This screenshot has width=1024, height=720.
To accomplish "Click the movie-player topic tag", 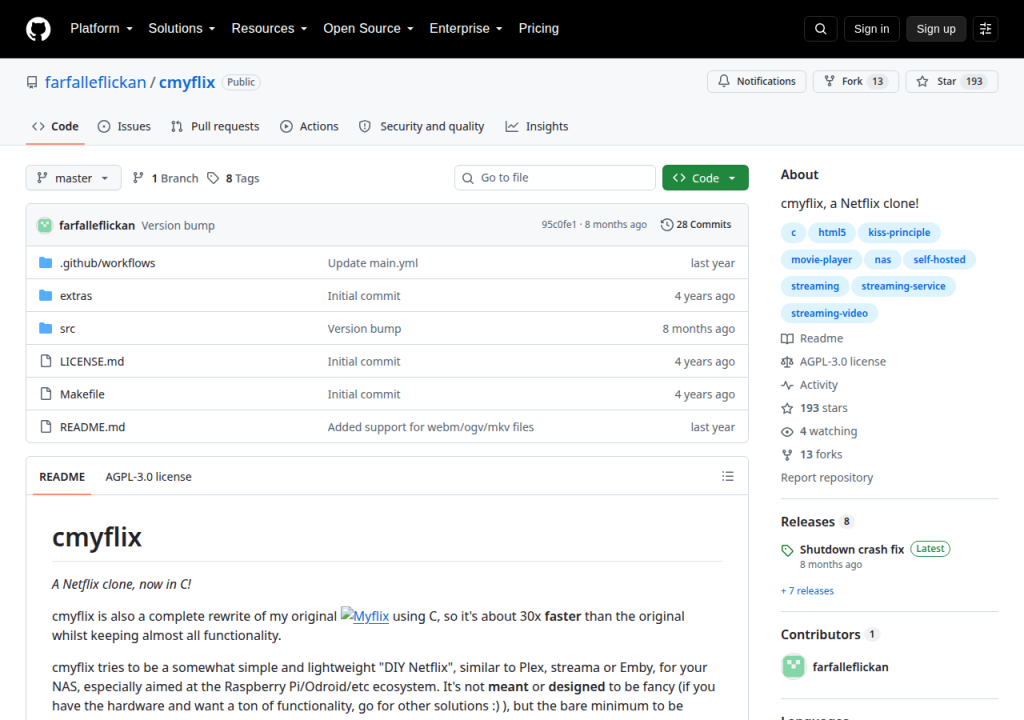I will tap(821, 259).
